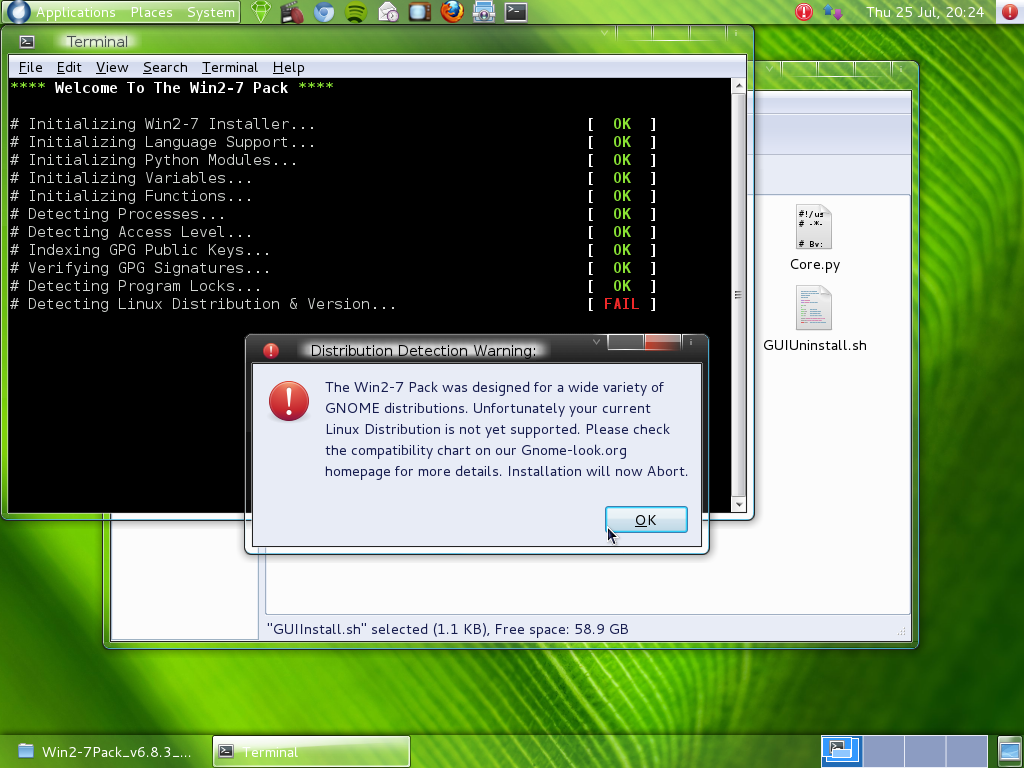Open the file manager title bar dropdown arrow
Viewport: 1024px width, 768px height.
(770, 69)
